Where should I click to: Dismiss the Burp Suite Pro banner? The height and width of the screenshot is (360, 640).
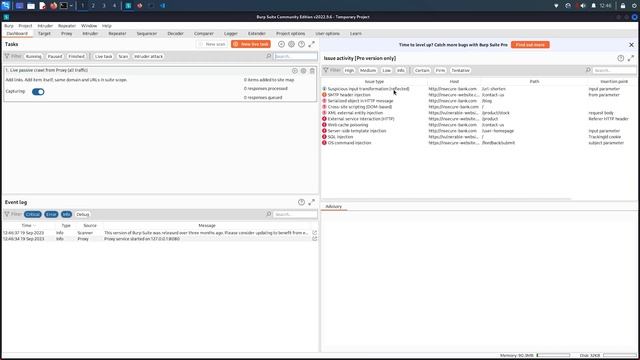coord(631,44)
